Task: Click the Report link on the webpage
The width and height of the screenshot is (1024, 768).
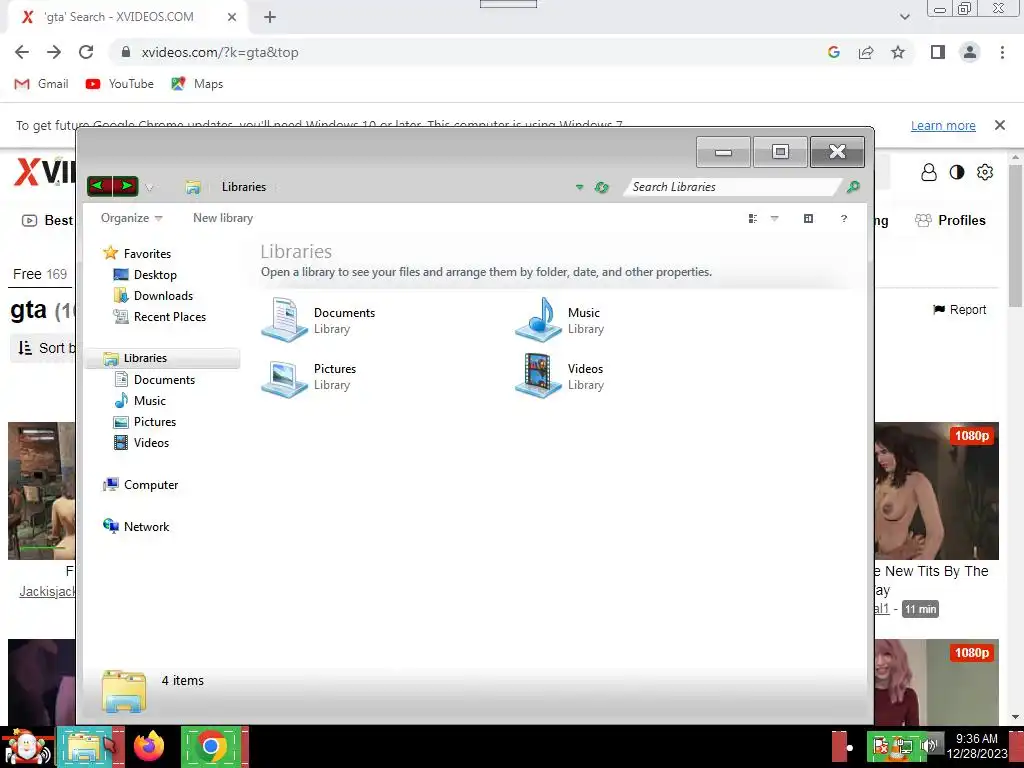Action: [959, 310]
